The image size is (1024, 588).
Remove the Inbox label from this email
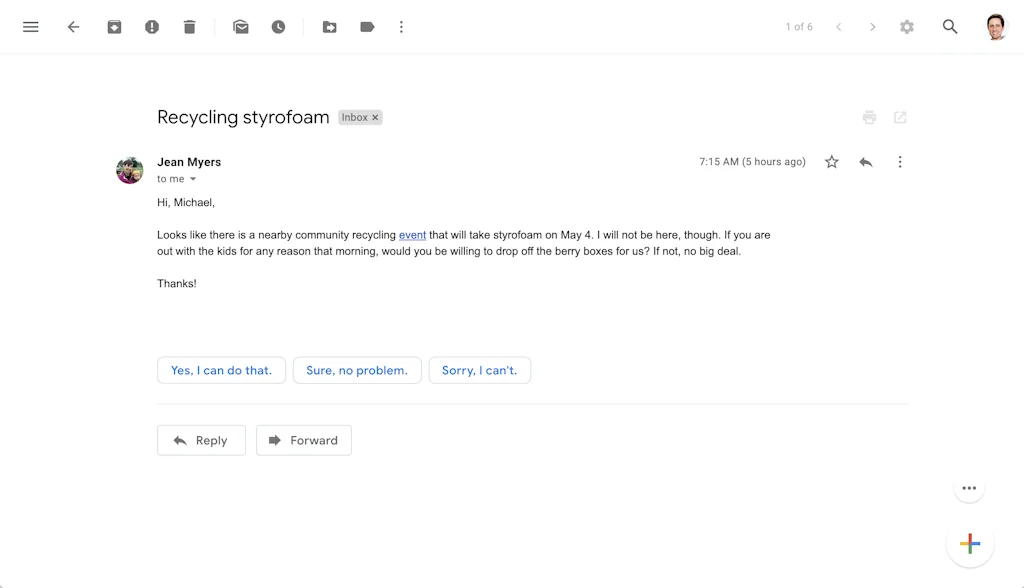click(375, 117)
